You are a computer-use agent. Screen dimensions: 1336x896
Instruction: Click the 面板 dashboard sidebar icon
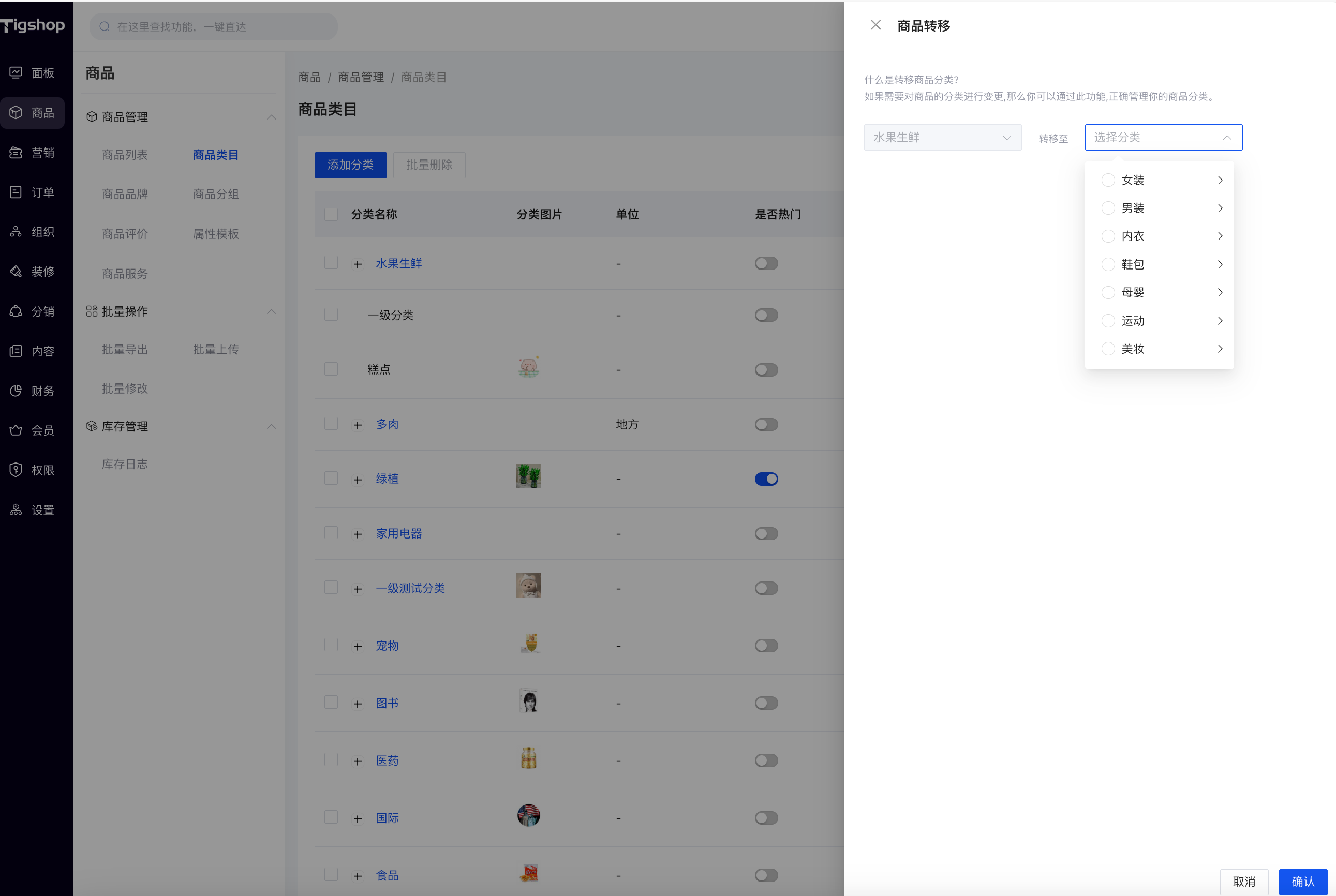[x=16, y=72]
